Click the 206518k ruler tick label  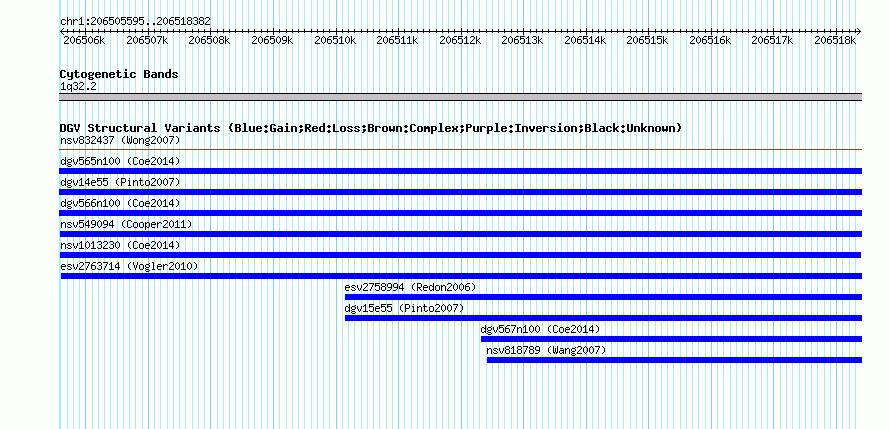(x=835, y=40)
